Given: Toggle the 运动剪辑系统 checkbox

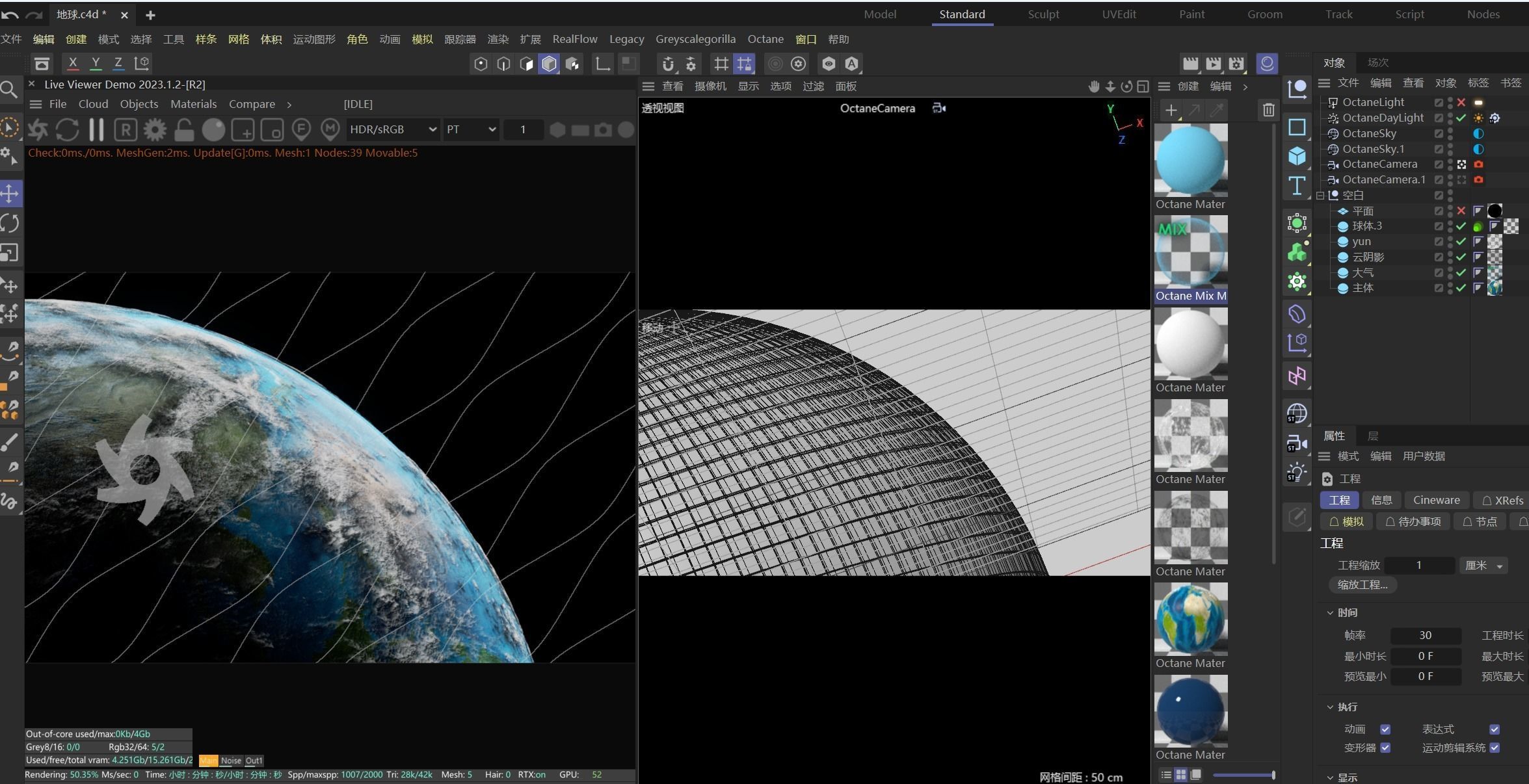Looking at the screenshot, I should (1495, 748).
